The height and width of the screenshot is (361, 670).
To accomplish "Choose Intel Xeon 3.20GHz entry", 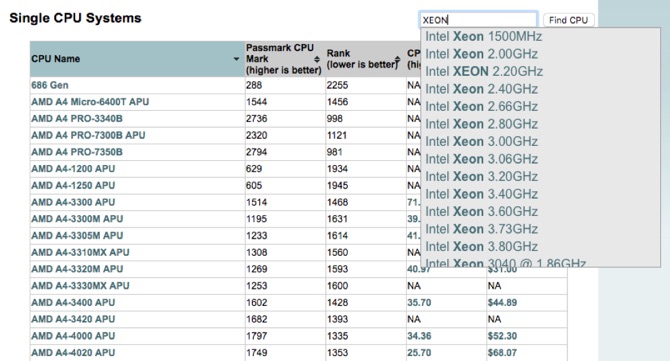I will (540, 176).
